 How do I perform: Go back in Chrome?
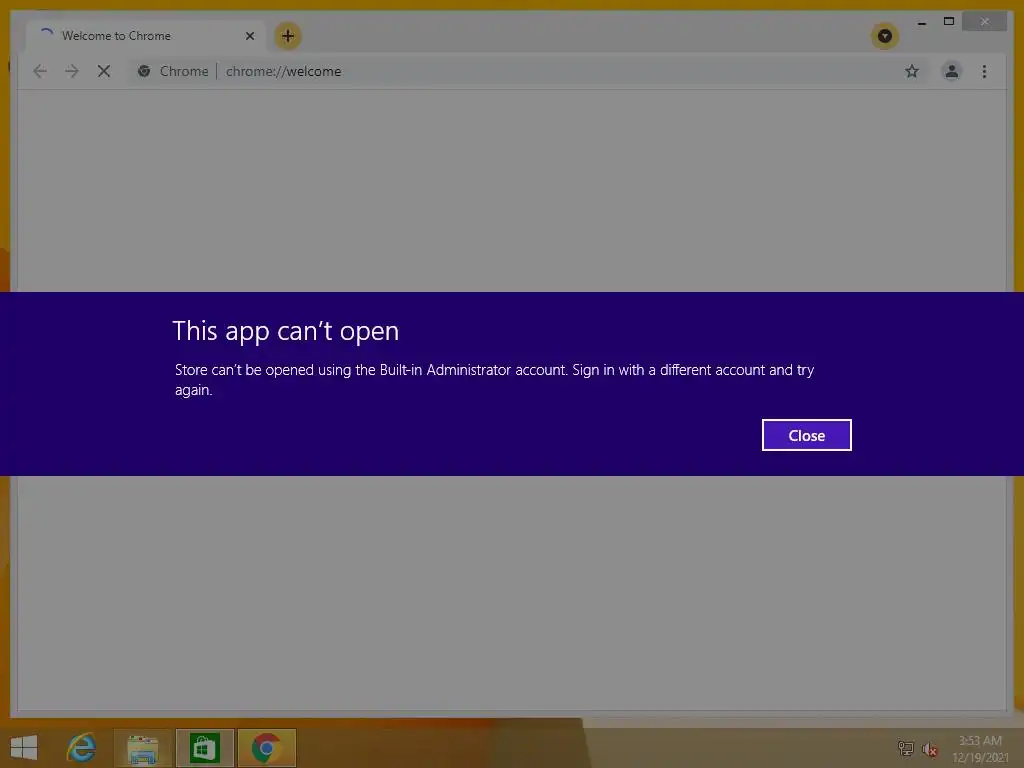pos(40,71)
